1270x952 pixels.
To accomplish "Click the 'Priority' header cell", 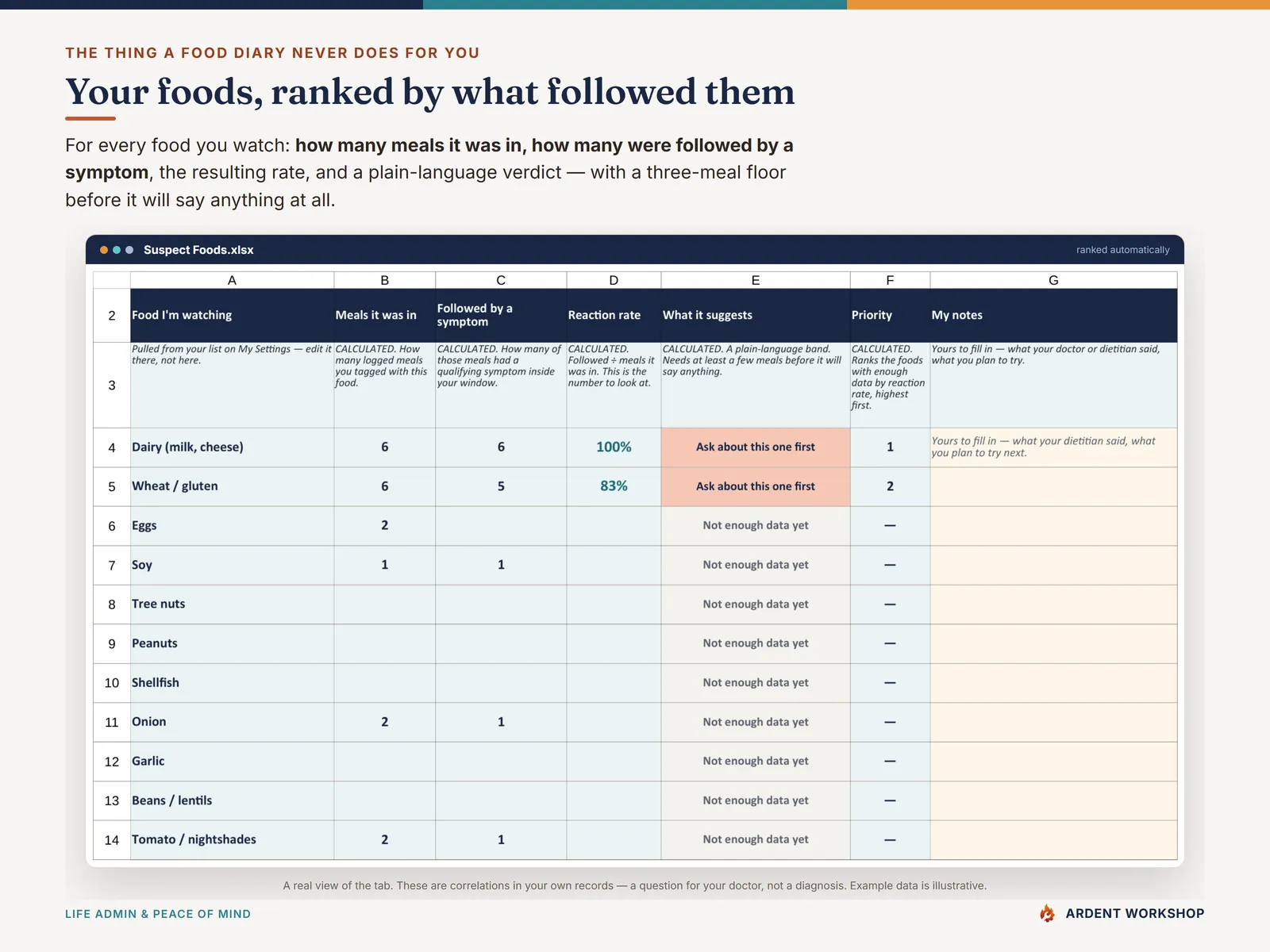I will click(890, 315).
